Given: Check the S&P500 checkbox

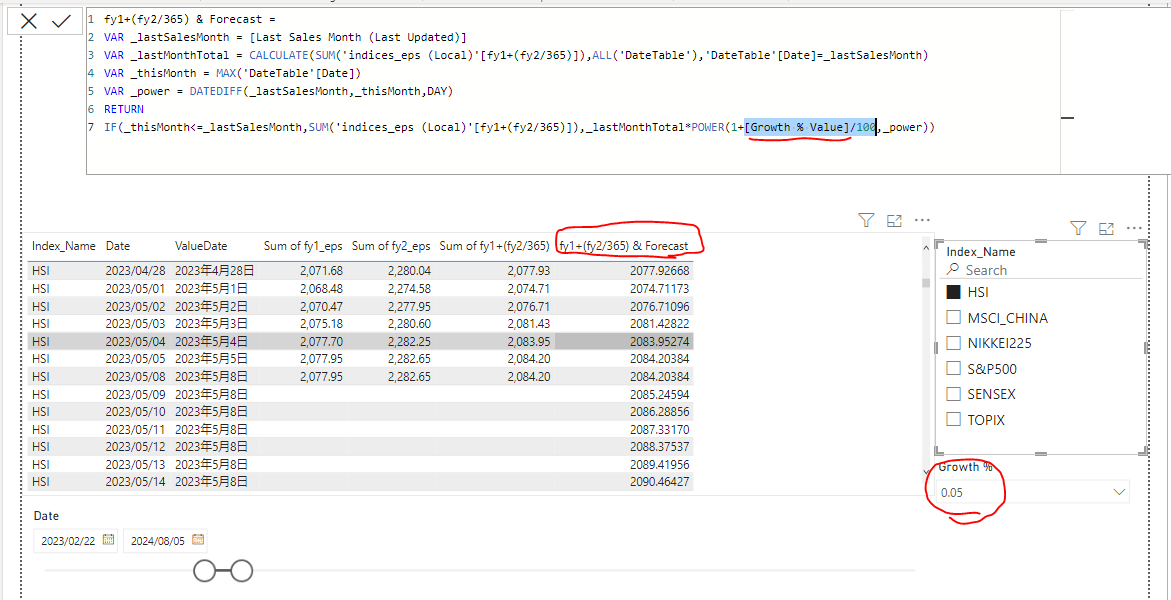Looking at the screenshot, I should click(953, 368).
